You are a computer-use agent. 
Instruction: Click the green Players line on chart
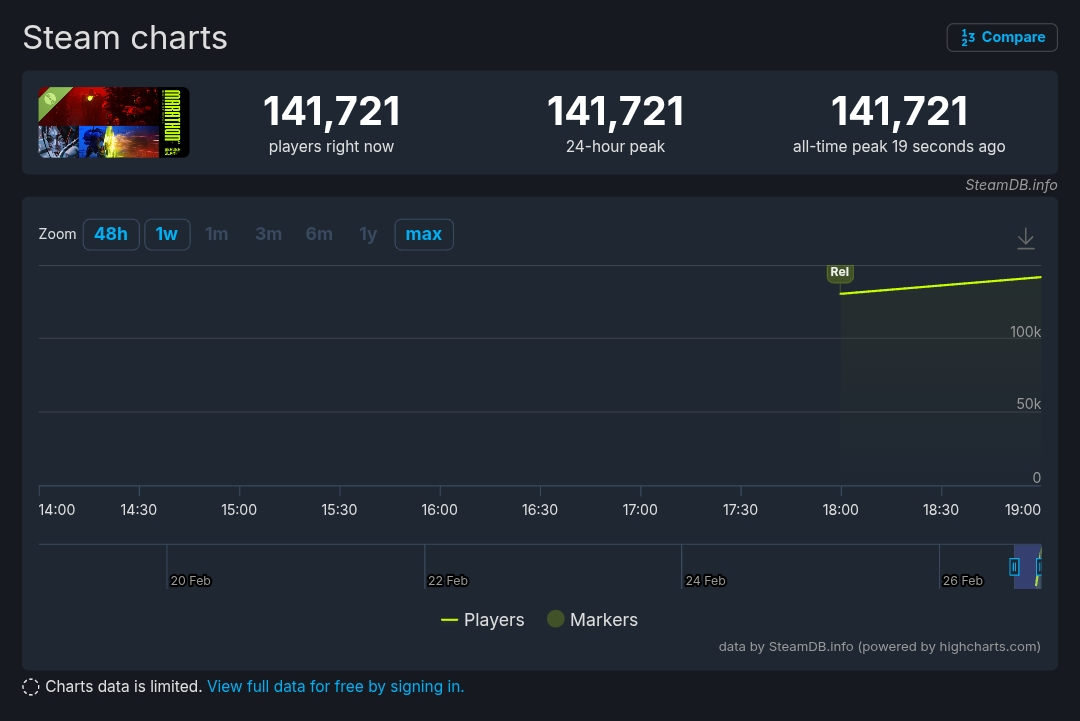pos(940,285)
